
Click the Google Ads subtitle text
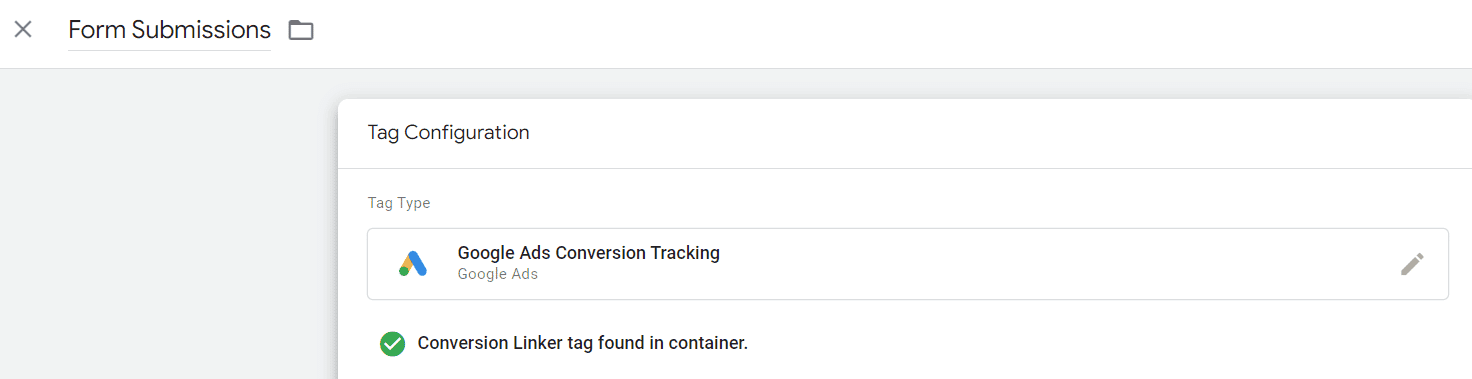click(497, 274)
